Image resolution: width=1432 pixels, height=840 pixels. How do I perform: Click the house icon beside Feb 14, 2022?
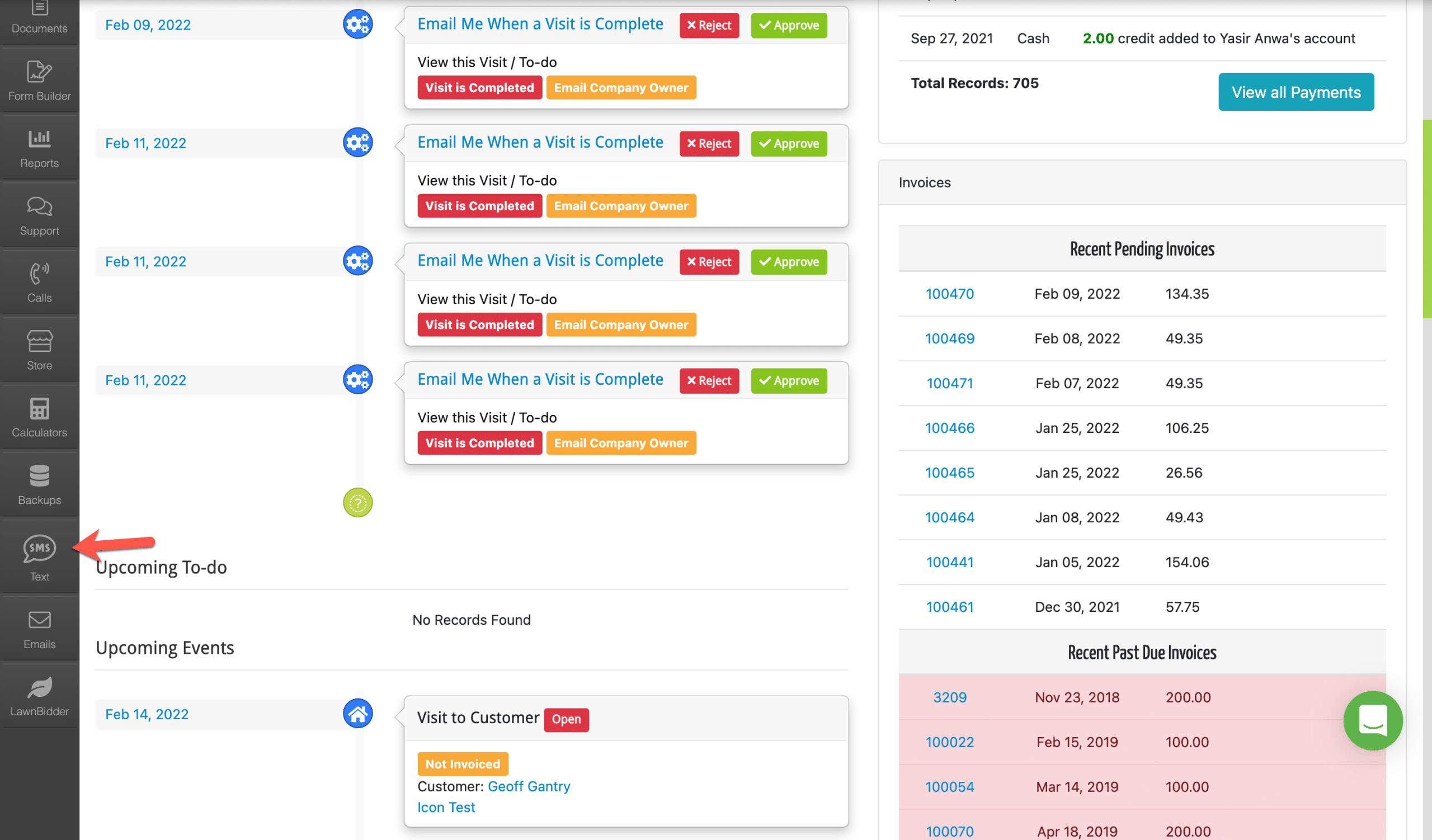(357, 714)
